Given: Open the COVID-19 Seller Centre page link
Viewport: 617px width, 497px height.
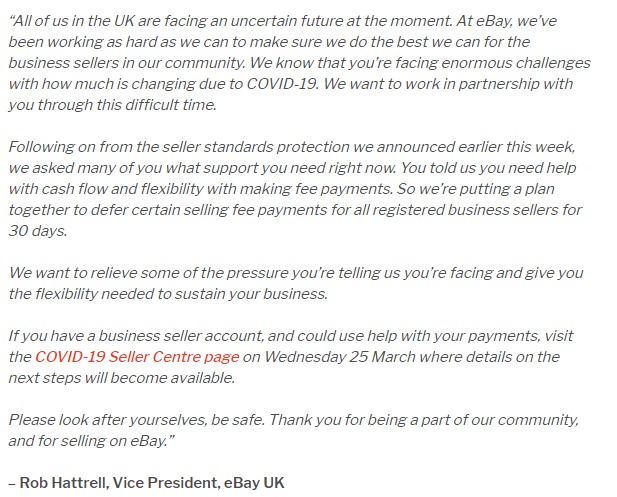Looking at the screenshot, I should coord(137,357).
